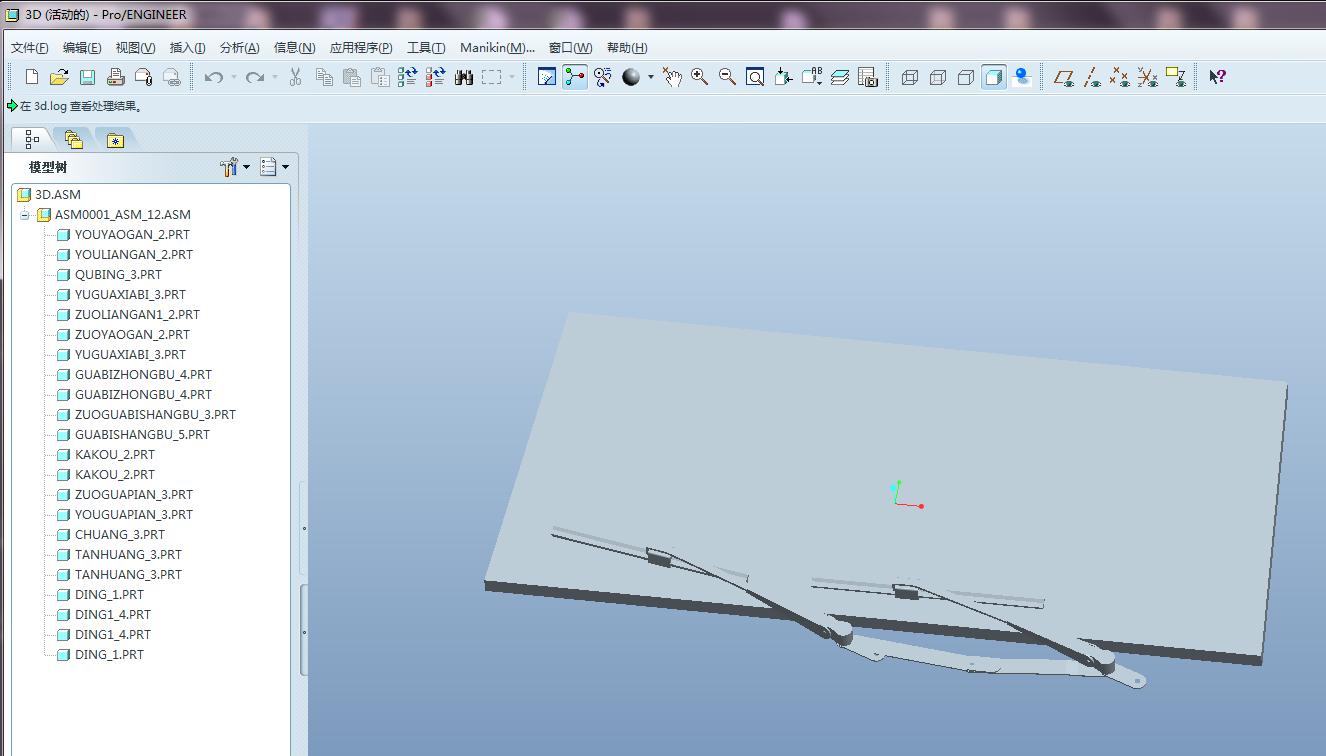Open the Saved View List icon
1326x756 pixels.
pos(812,77)
